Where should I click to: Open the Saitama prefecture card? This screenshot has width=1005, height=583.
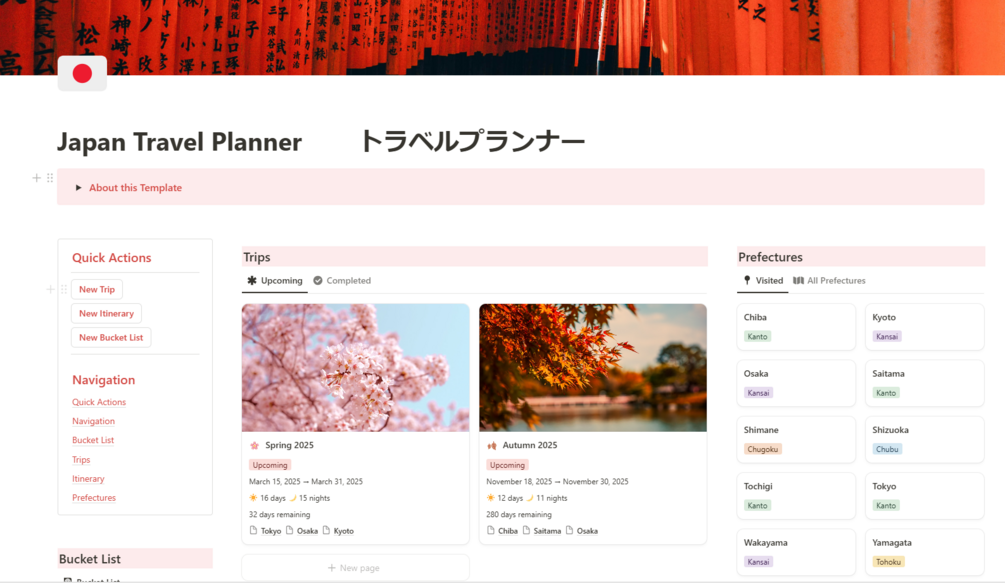924,383
